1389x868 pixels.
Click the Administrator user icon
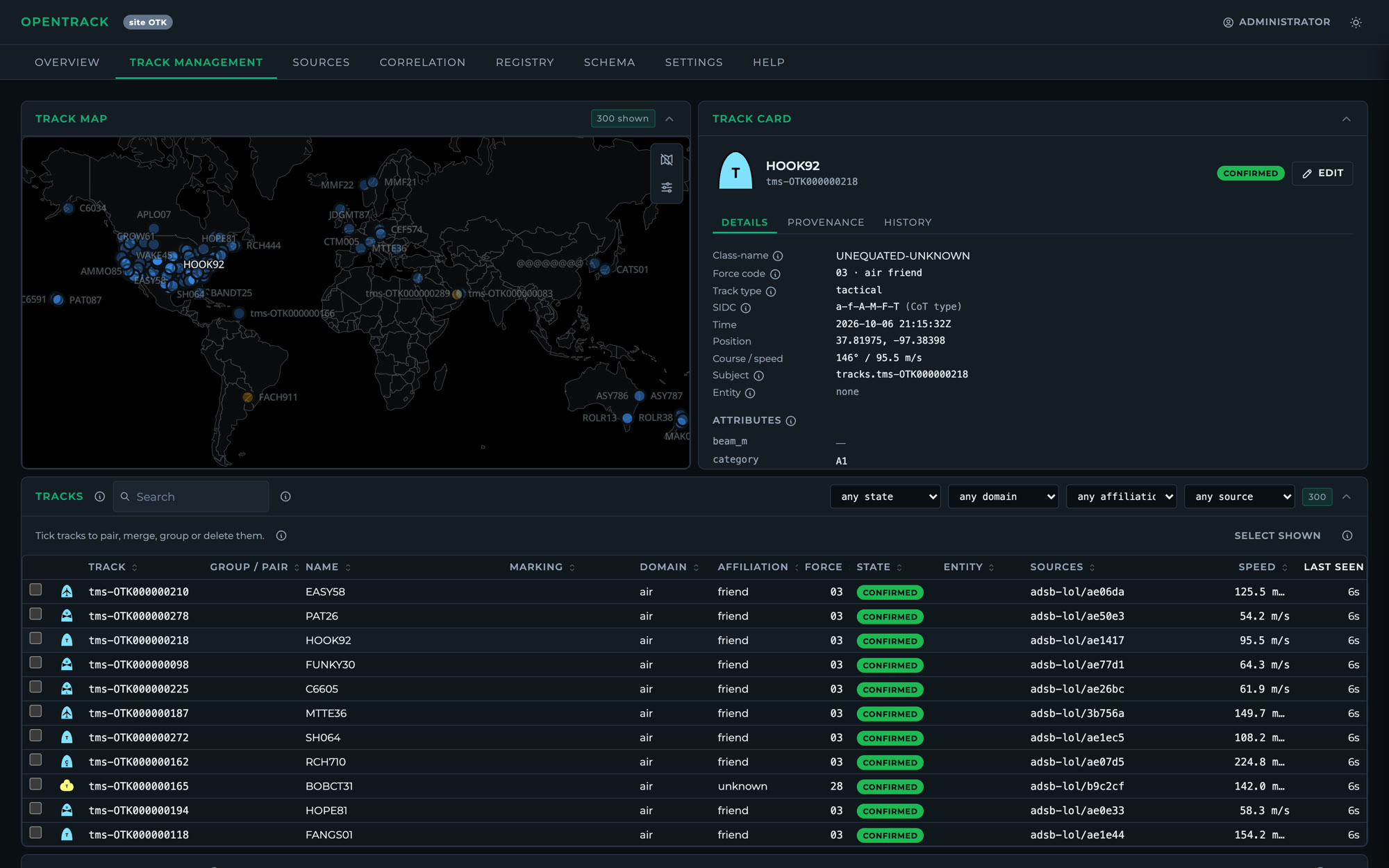1228,22
